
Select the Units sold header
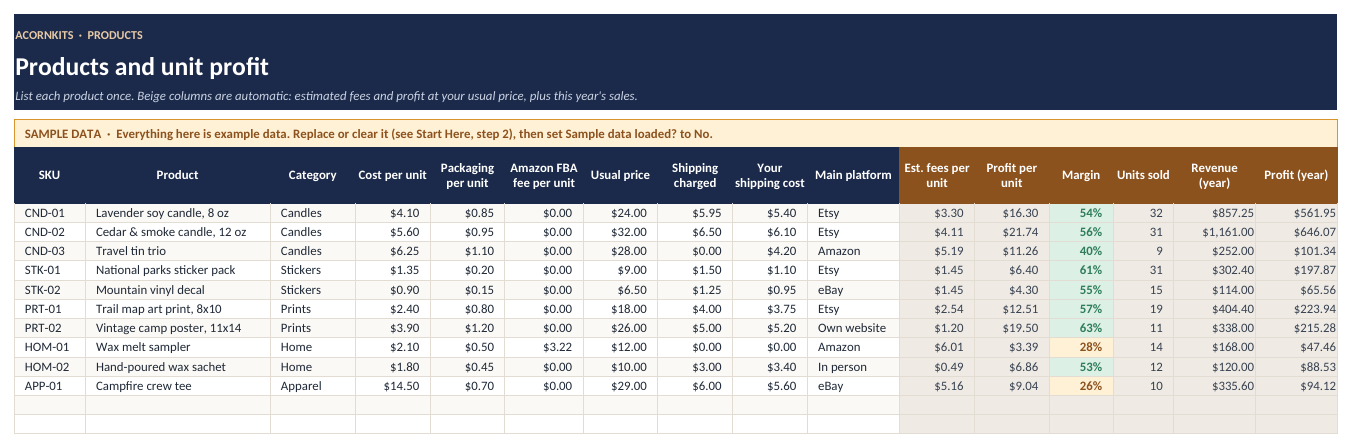[1143, 175]
